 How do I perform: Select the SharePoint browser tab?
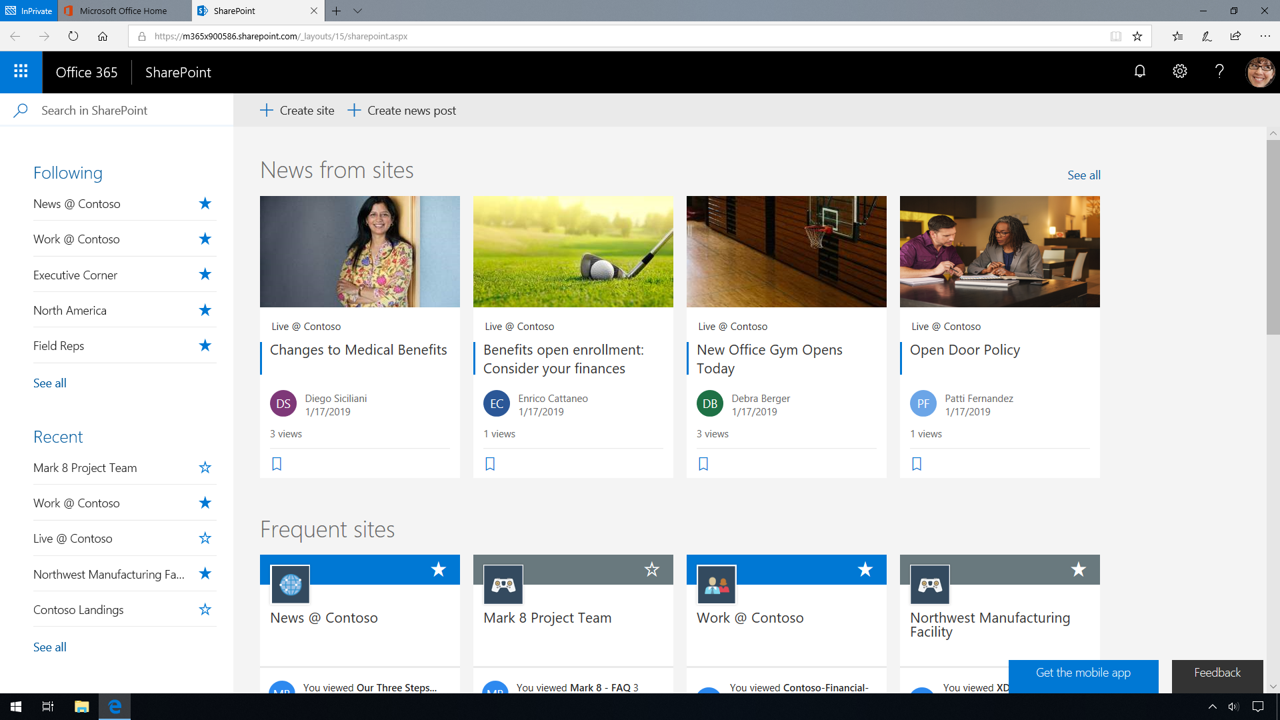point(258,11)
